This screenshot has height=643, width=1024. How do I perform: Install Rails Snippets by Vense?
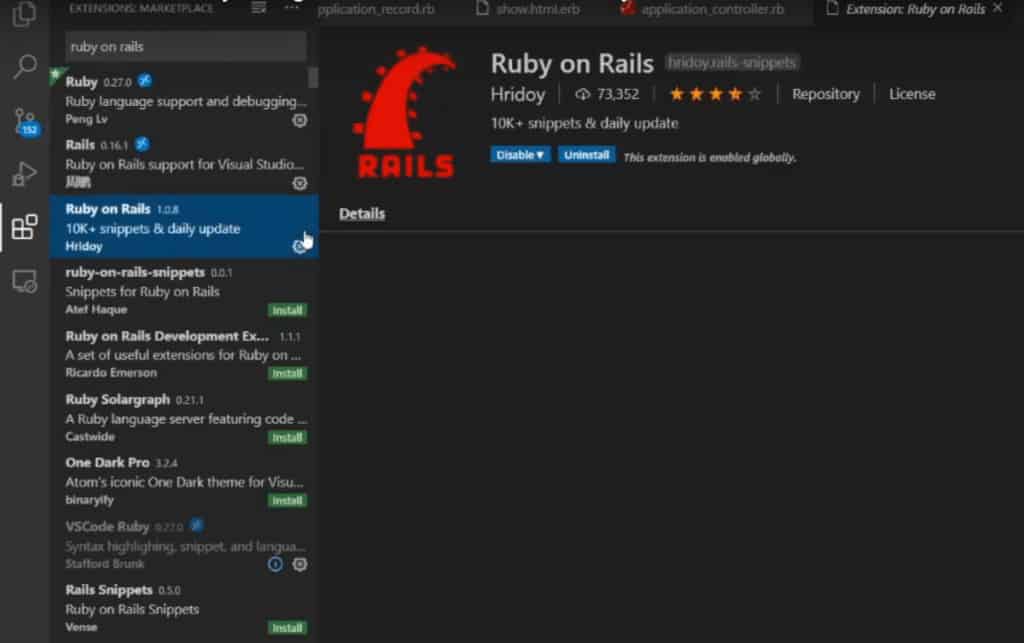pyautogui.click(x=287, y=628)
